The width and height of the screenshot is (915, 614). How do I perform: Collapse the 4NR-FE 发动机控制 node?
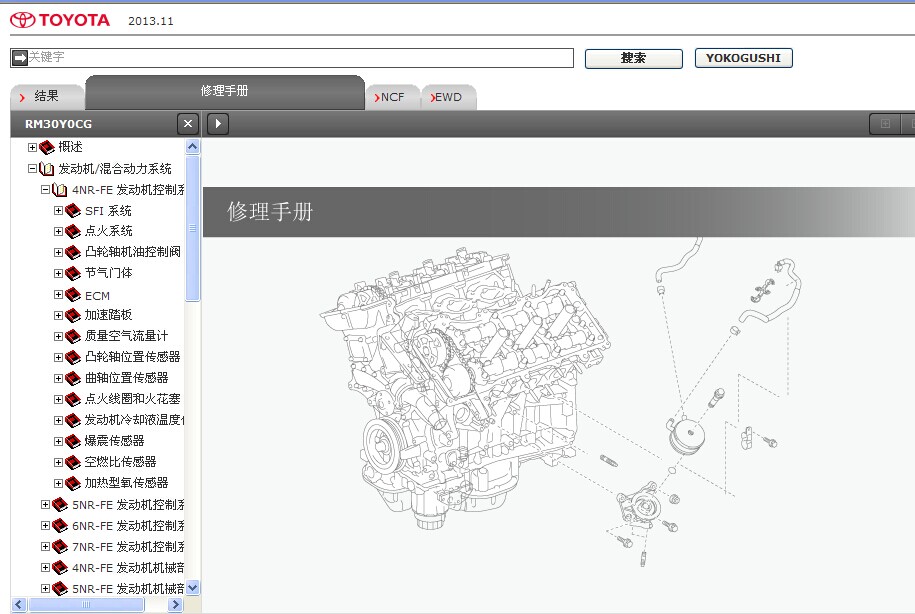pyautogui.click(x=46, y=190)
